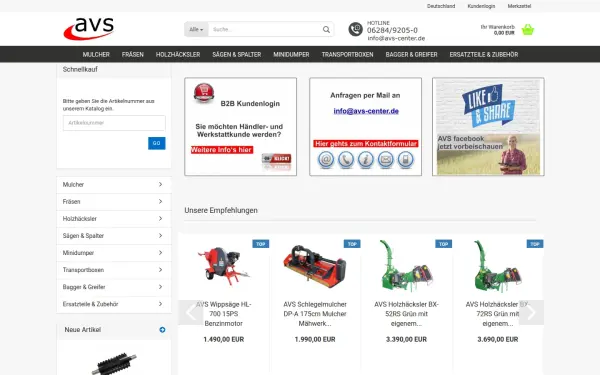Click the AVS logo
600x375 pixels.
click(x=89, y=29)
